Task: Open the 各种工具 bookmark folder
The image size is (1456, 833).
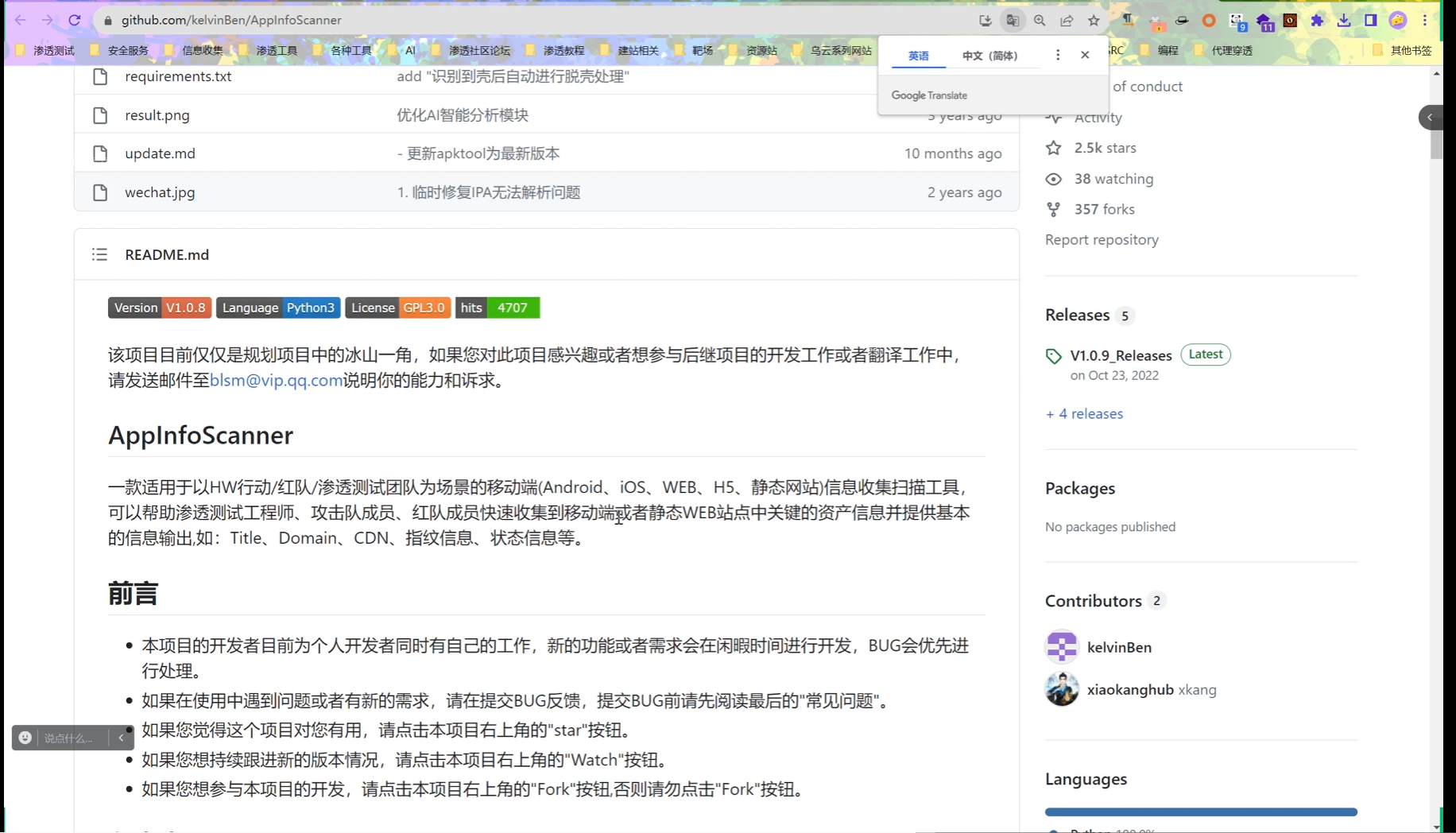Action: coord(342,50)
